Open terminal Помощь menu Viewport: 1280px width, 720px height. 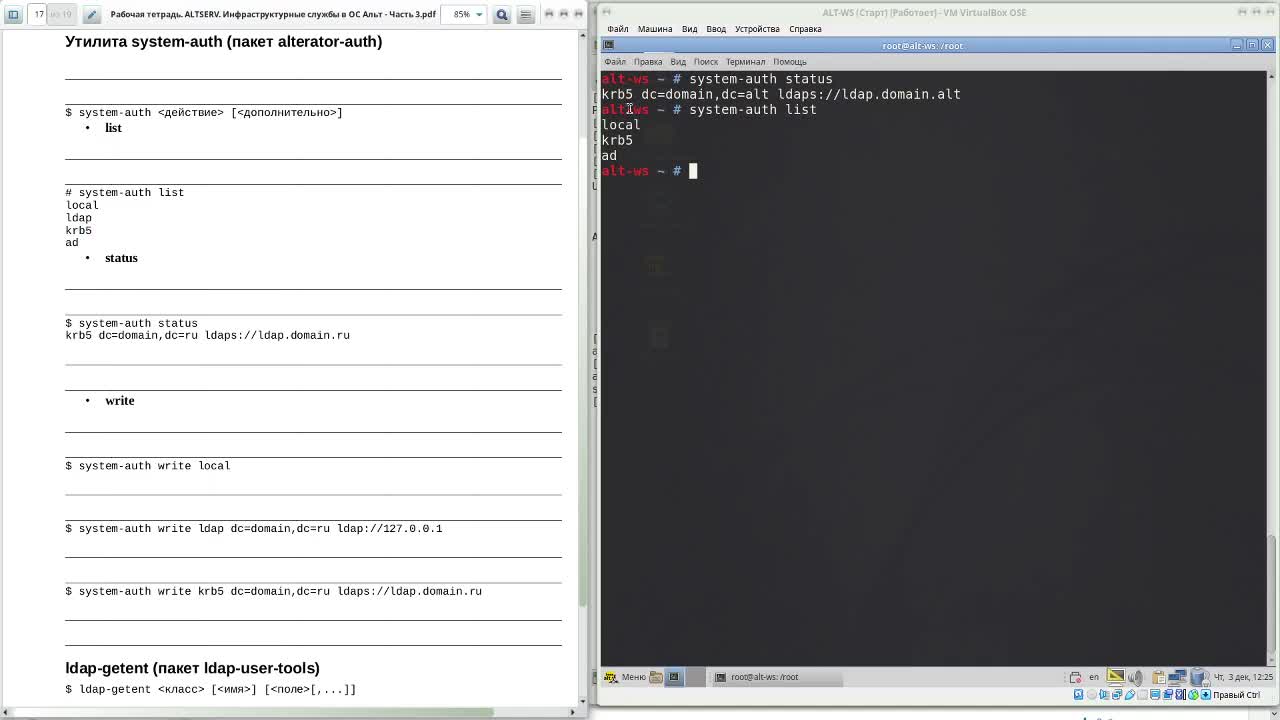[x=789, y=62]
